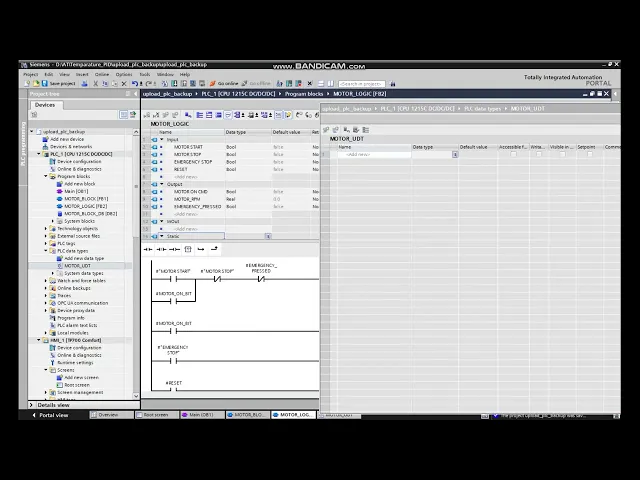Click project tree scrollbar down arrow

[136, 396]
